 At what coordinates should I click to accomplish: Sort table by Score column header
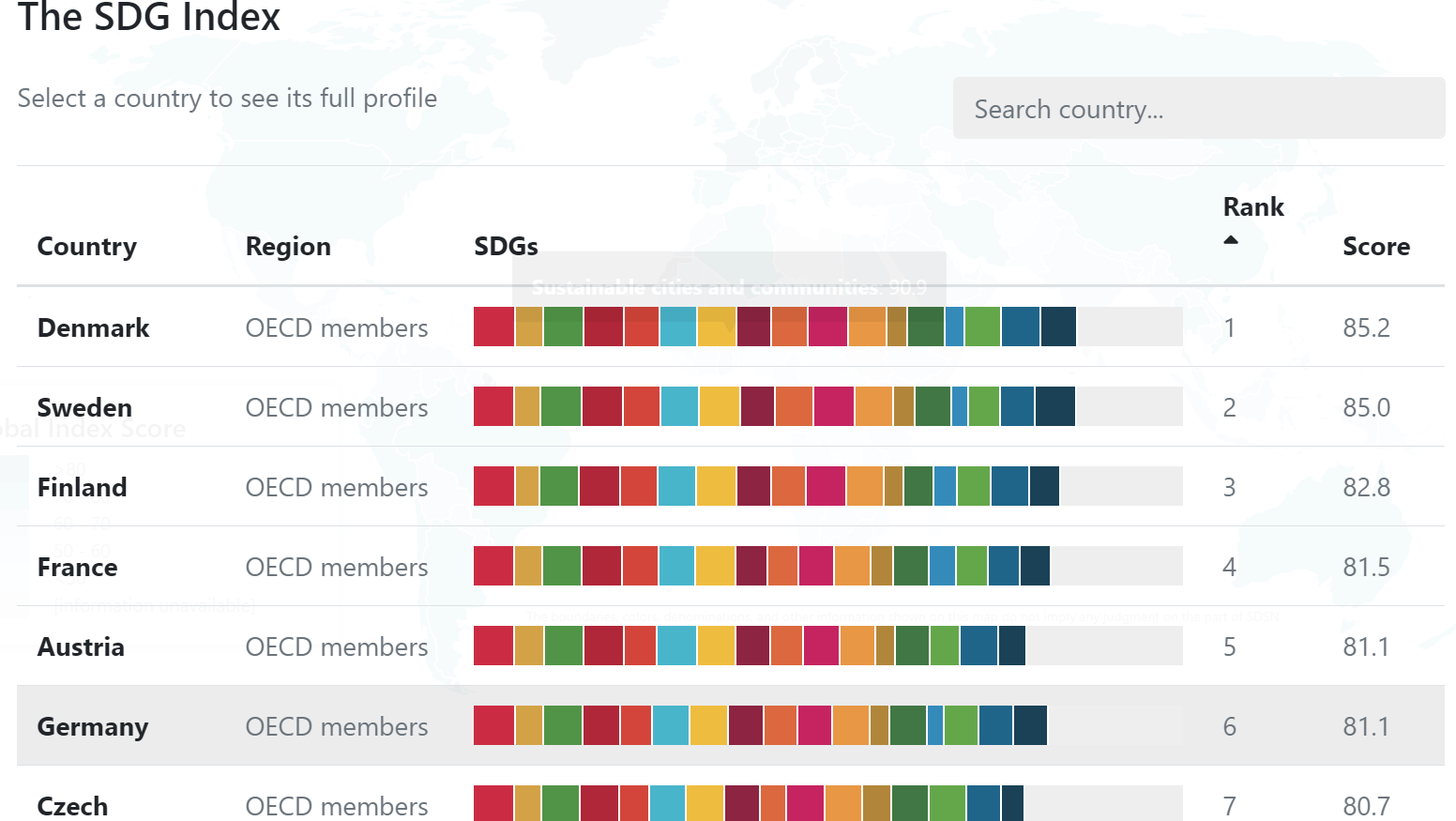point(1375,246)
